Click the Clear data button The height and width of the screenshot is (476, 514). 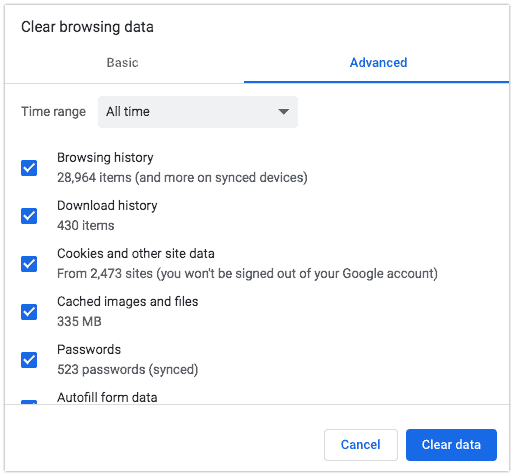point(451,445)
